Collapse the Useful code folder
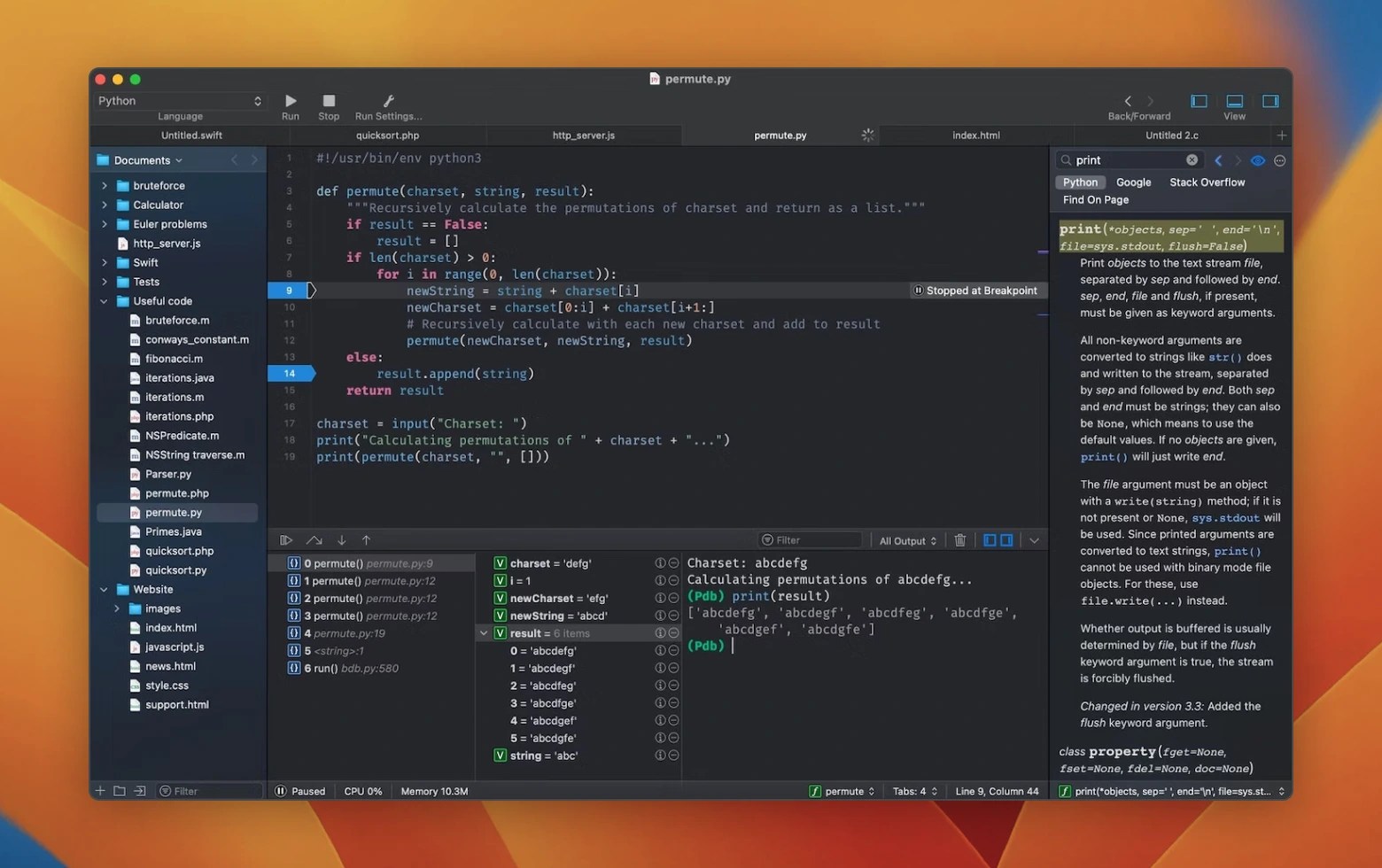Image resolution: width=1382 pixels, height=868 pixels. coord(103,301)
